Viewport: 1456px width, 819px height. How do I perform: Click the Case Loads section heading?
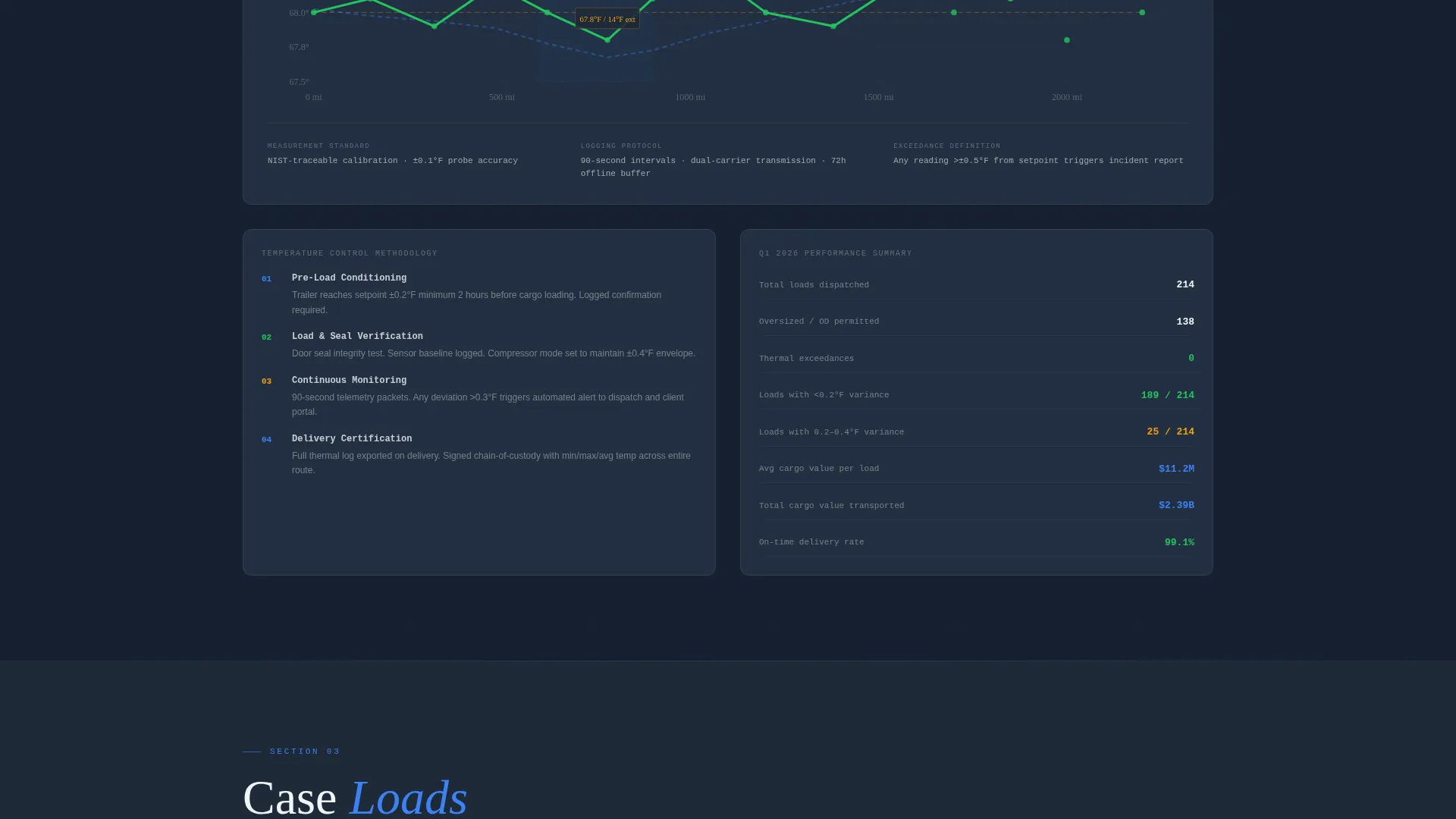tap(355, 797)
